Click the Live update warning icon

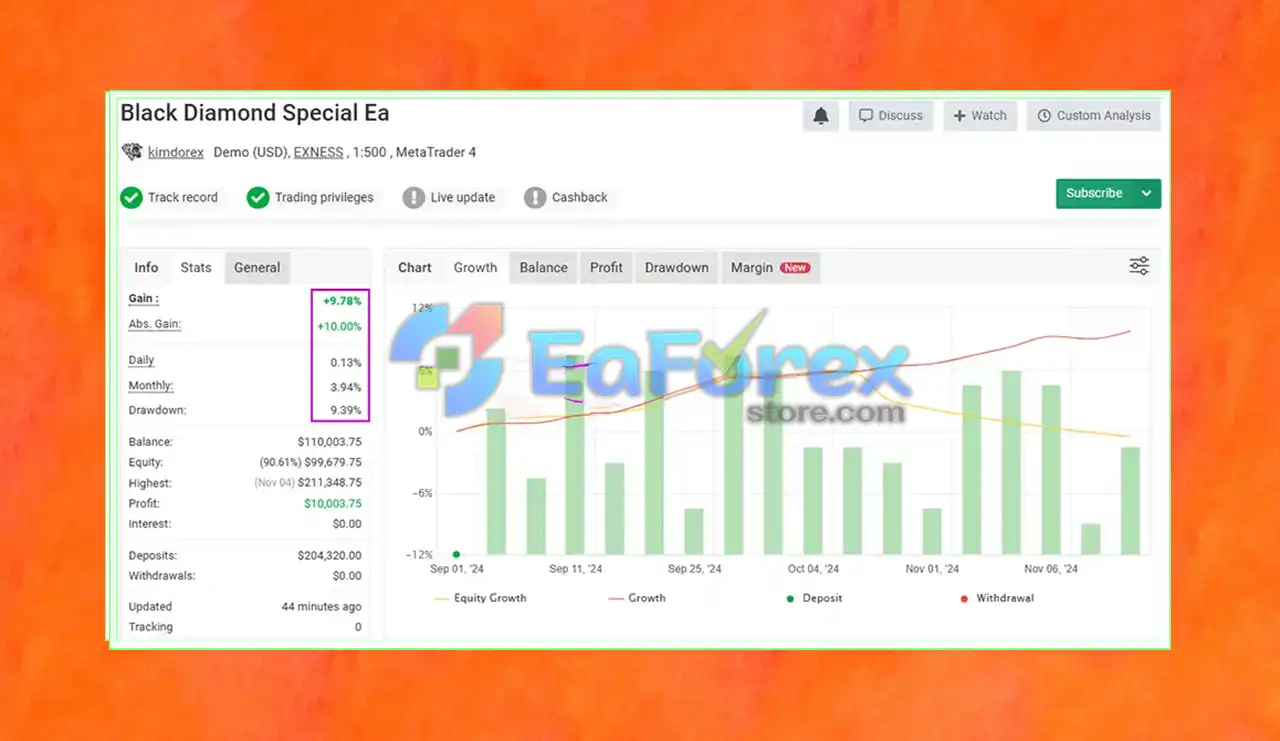click(413, 197)
